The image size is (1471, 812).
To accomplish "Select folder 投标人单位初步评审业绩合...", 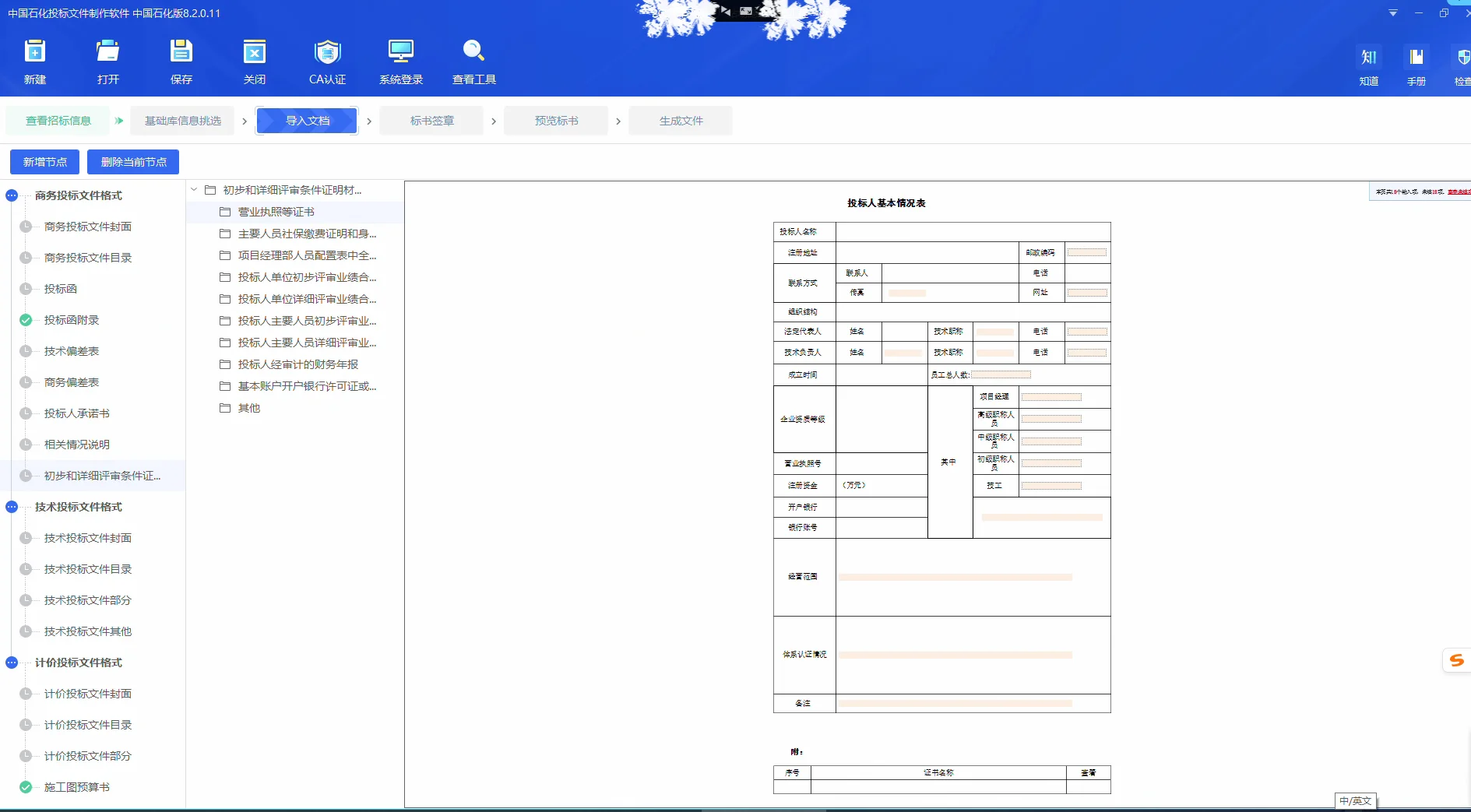I will click(x=307, y=277).
